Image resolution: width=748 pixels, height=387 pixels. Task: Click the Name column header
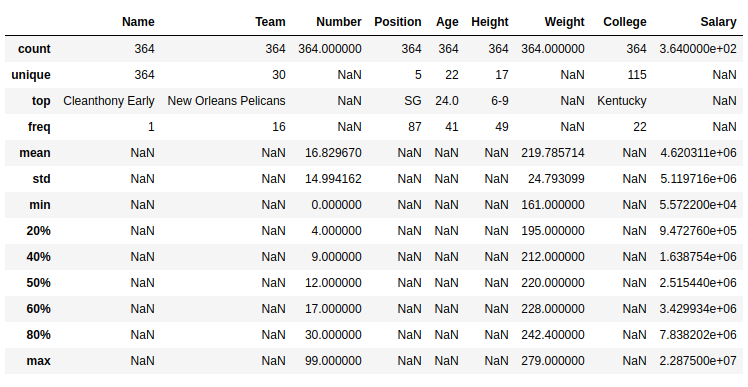click(x=138, y=22)
